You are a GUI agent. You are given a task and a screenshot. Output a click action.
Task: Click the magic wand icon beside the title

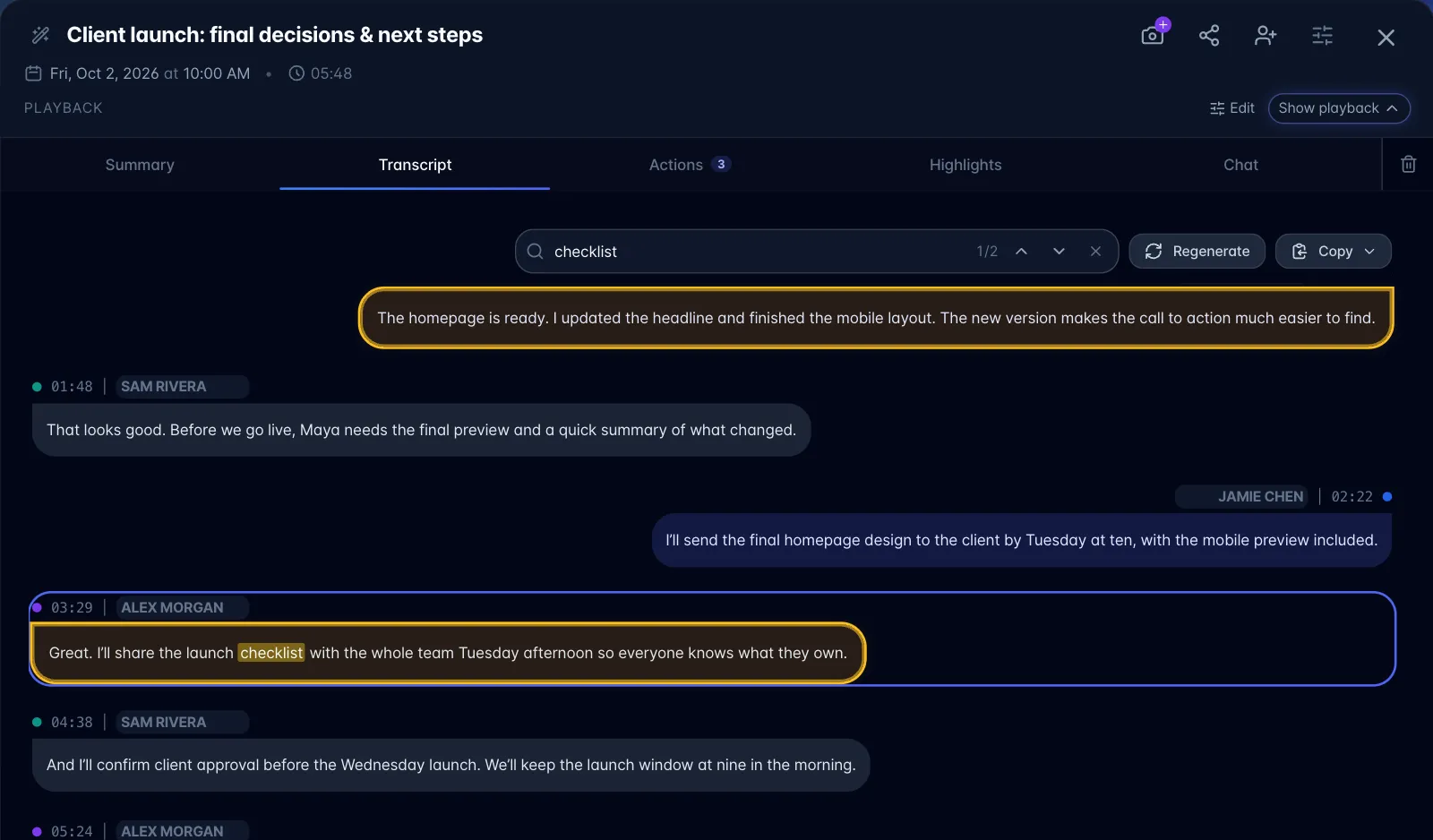pos(40,35)
